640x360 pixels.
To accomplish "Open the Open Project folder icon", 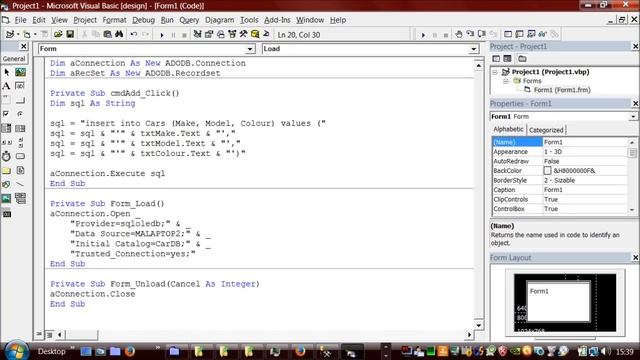I will coord(58,34).
